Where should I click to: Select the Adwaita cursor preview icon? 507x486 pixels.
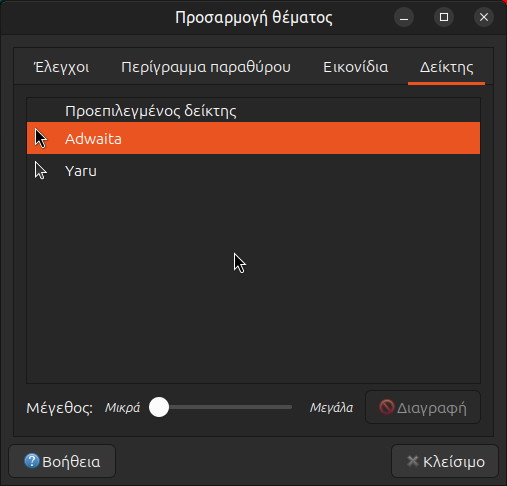tap(41, 138)
